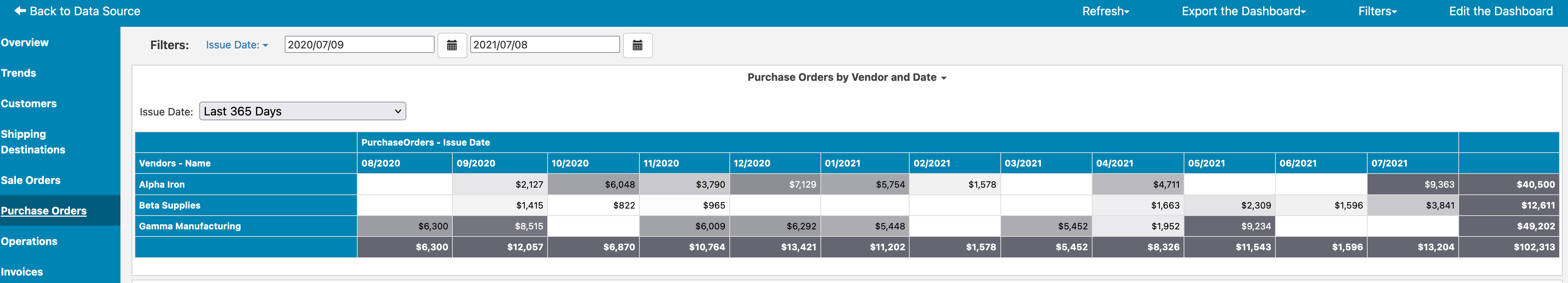Click the PurchaseOrders - Issue Date header
Viewport: 1568px width, 283px height.
907,142
